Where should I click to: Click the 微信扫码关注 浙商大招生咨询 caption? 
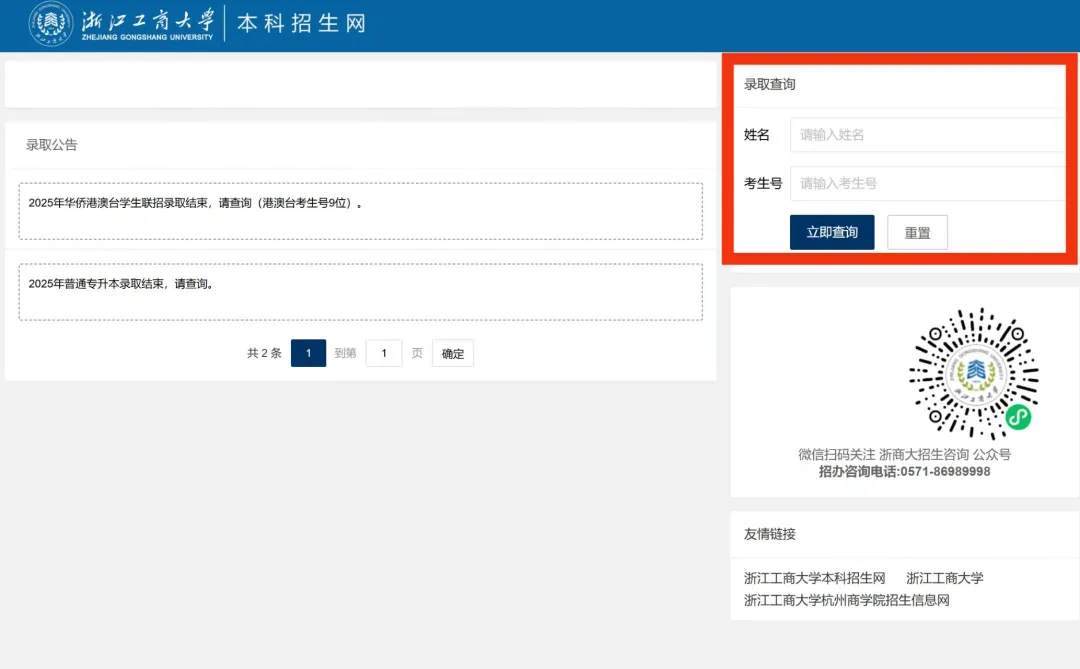pos(904,454)
